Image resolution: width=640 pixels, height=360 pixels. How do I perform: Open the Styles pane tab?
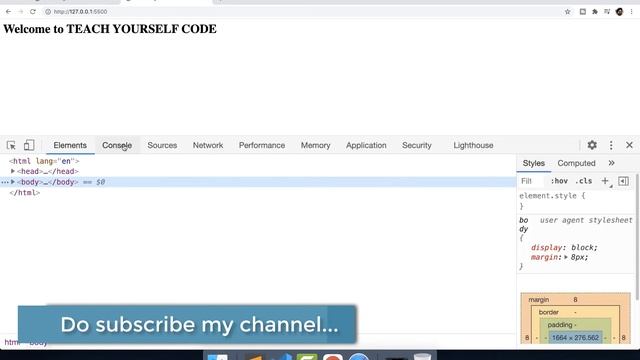click(533, 163)
